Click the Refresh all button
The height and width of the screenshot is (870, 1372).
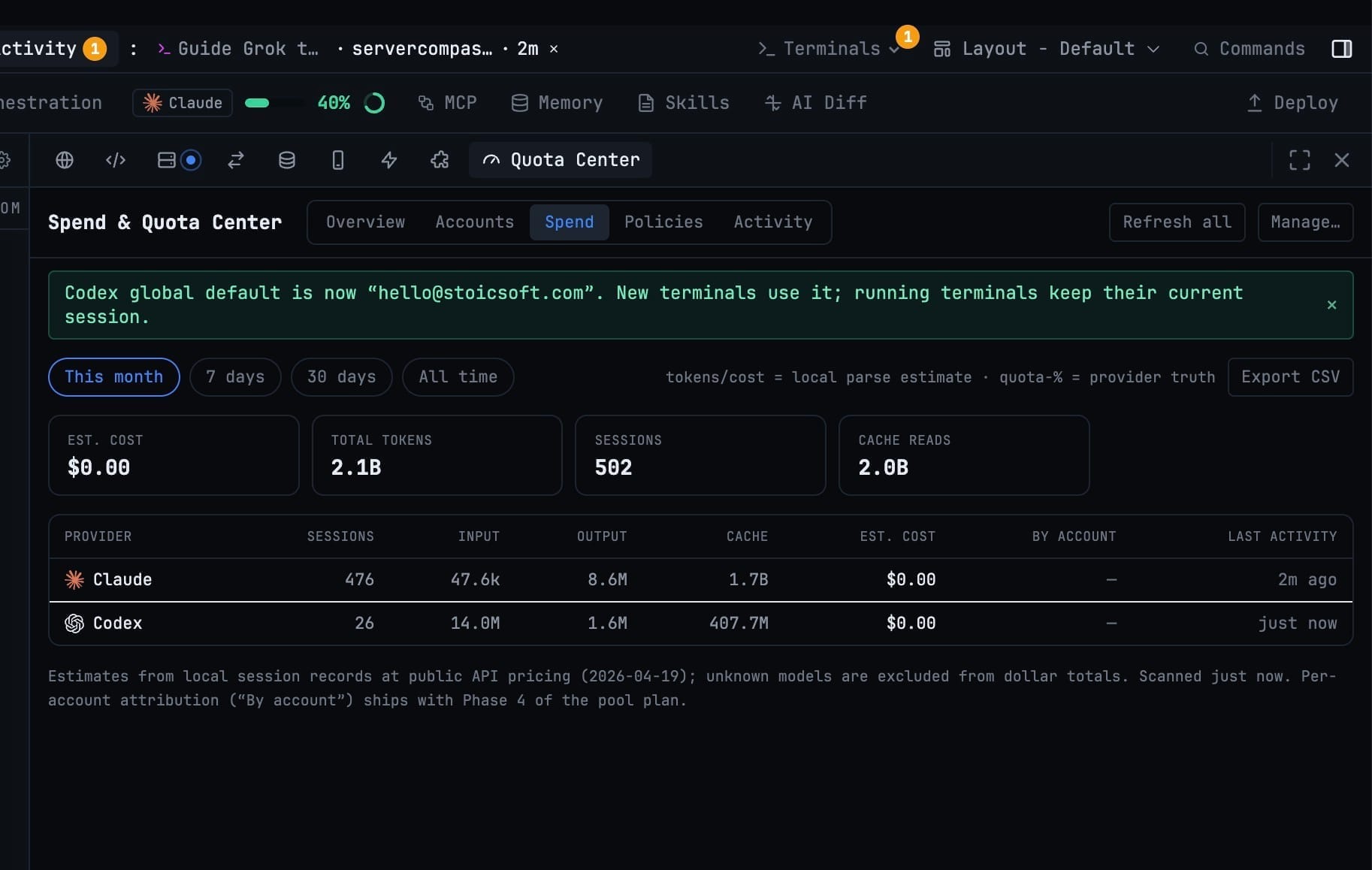tap(1177, 222)
